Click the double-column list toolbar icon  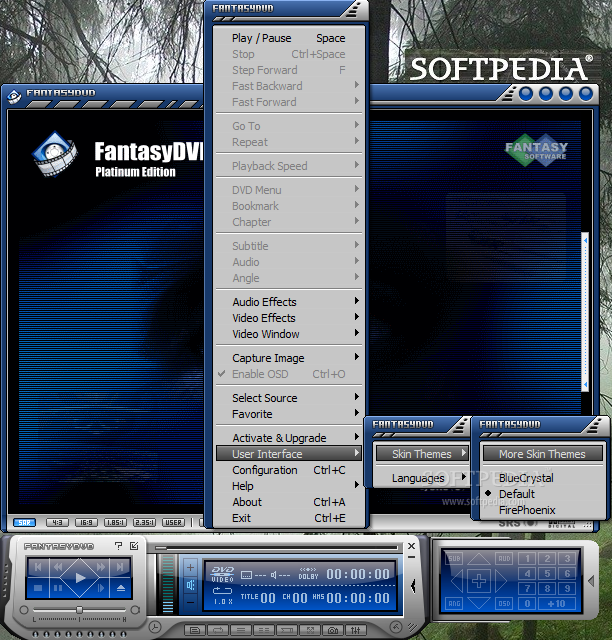coord(264,631)
